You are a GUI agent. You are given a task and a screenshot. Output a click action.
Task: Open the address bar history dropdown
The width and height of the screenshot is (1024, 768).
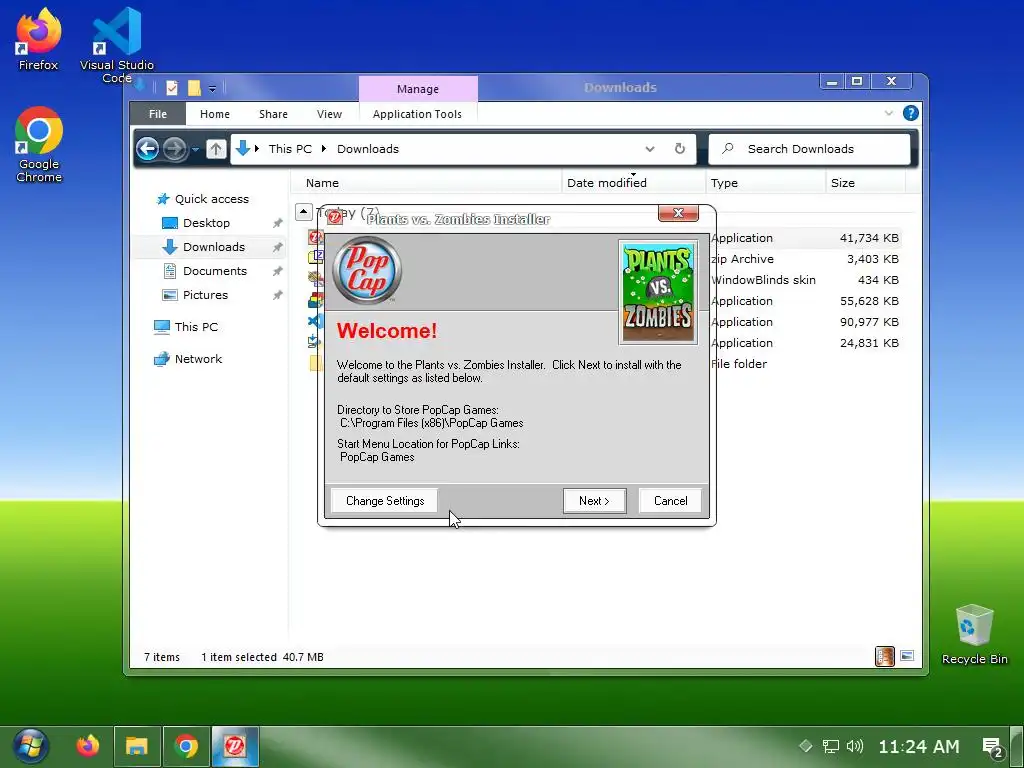tap(649, 149)
